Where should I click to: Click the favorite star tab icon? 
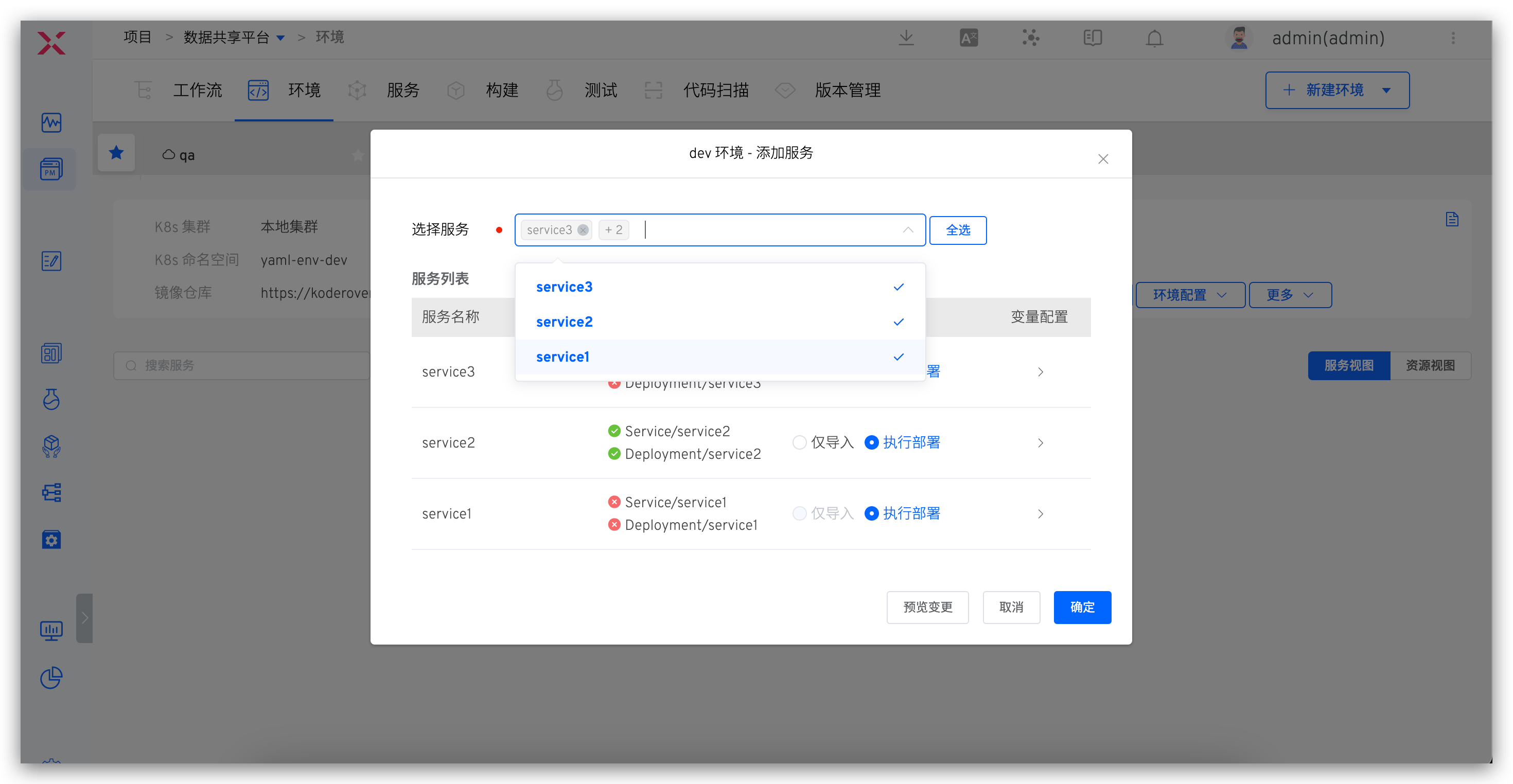point(116,153)
